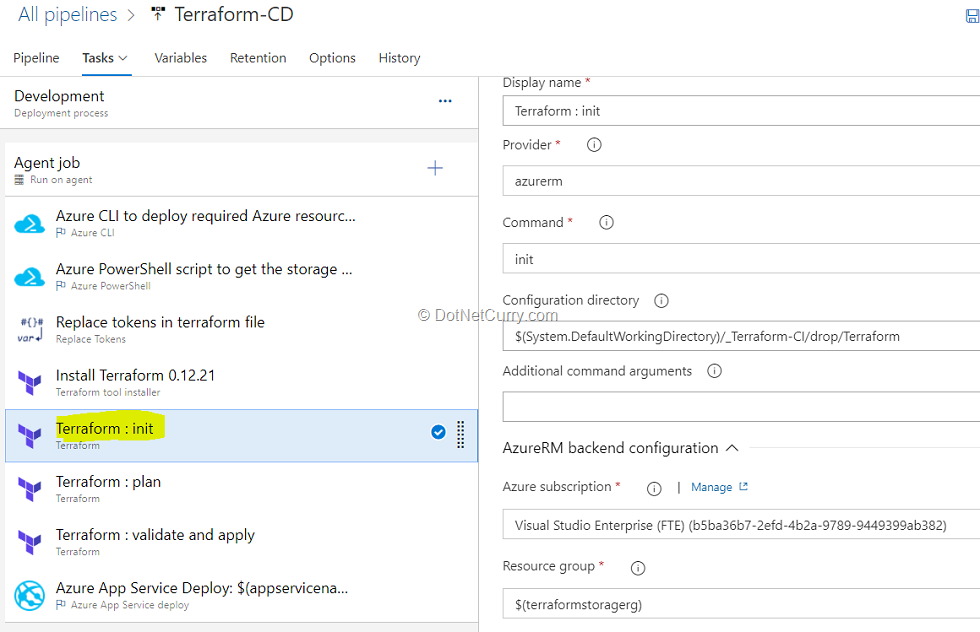Screen dimensions: 980x632
Task: Open the Azure subscription dropdown
Action: [741, 524]
